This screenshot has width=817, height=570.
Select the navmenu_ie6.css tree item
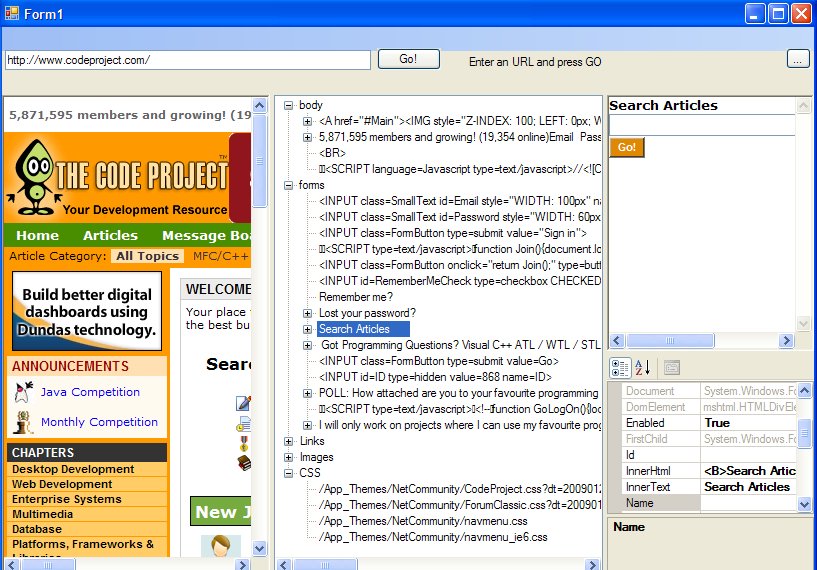pos(433,538)
